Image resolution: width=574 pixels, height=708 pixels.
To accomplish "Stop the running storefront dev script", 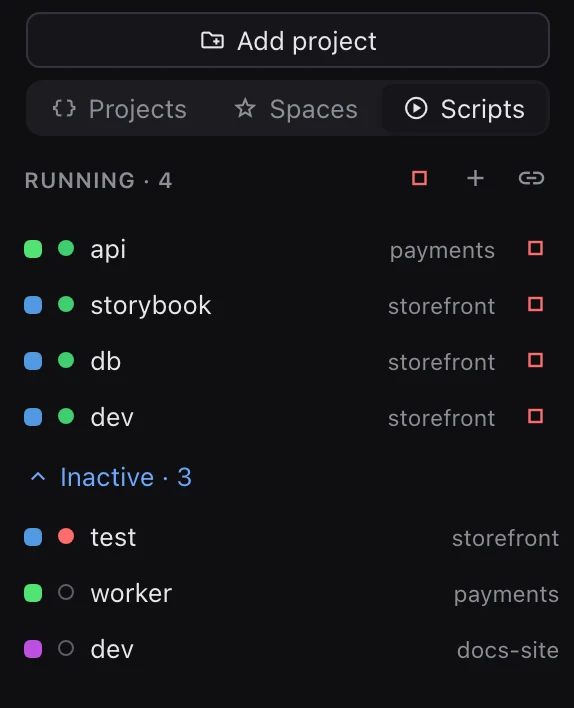I will 536,416.
